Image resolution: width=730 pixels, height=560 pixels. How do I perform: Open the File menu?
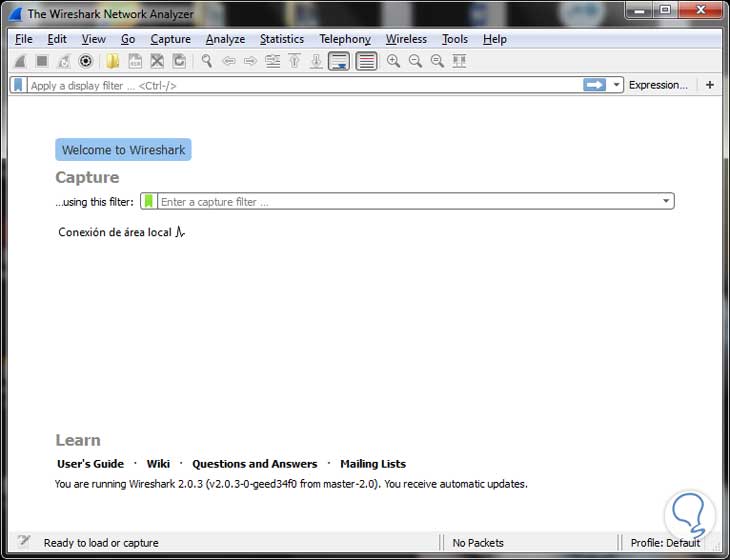(24, 39)
